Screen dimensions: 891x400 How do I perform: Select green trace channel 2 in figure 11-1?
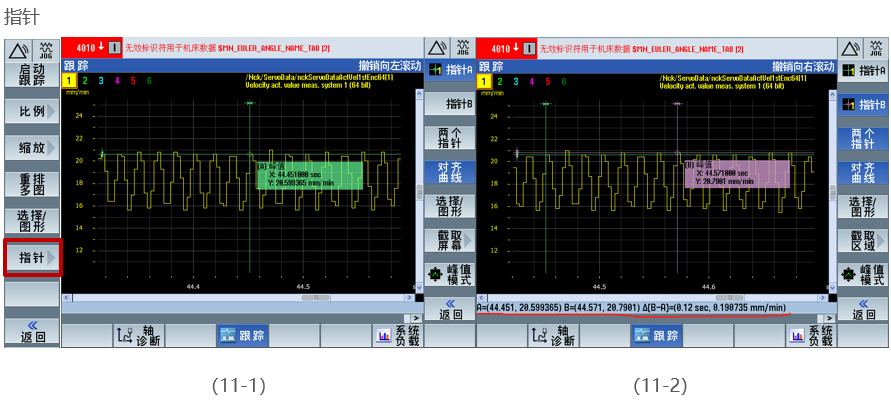coord(85,81)
